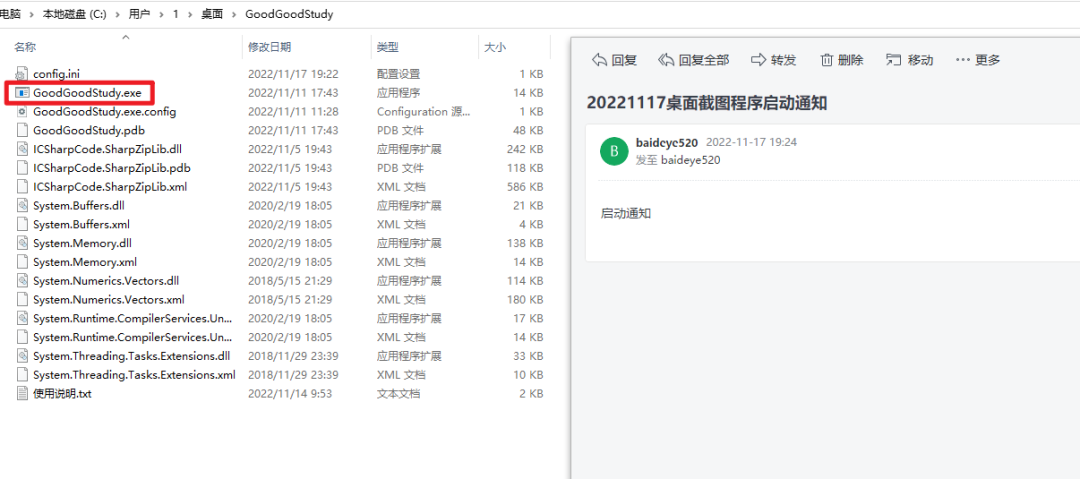Select the System.Buffers.dll file name
1080x479 pixels.
tap(79, 205)
